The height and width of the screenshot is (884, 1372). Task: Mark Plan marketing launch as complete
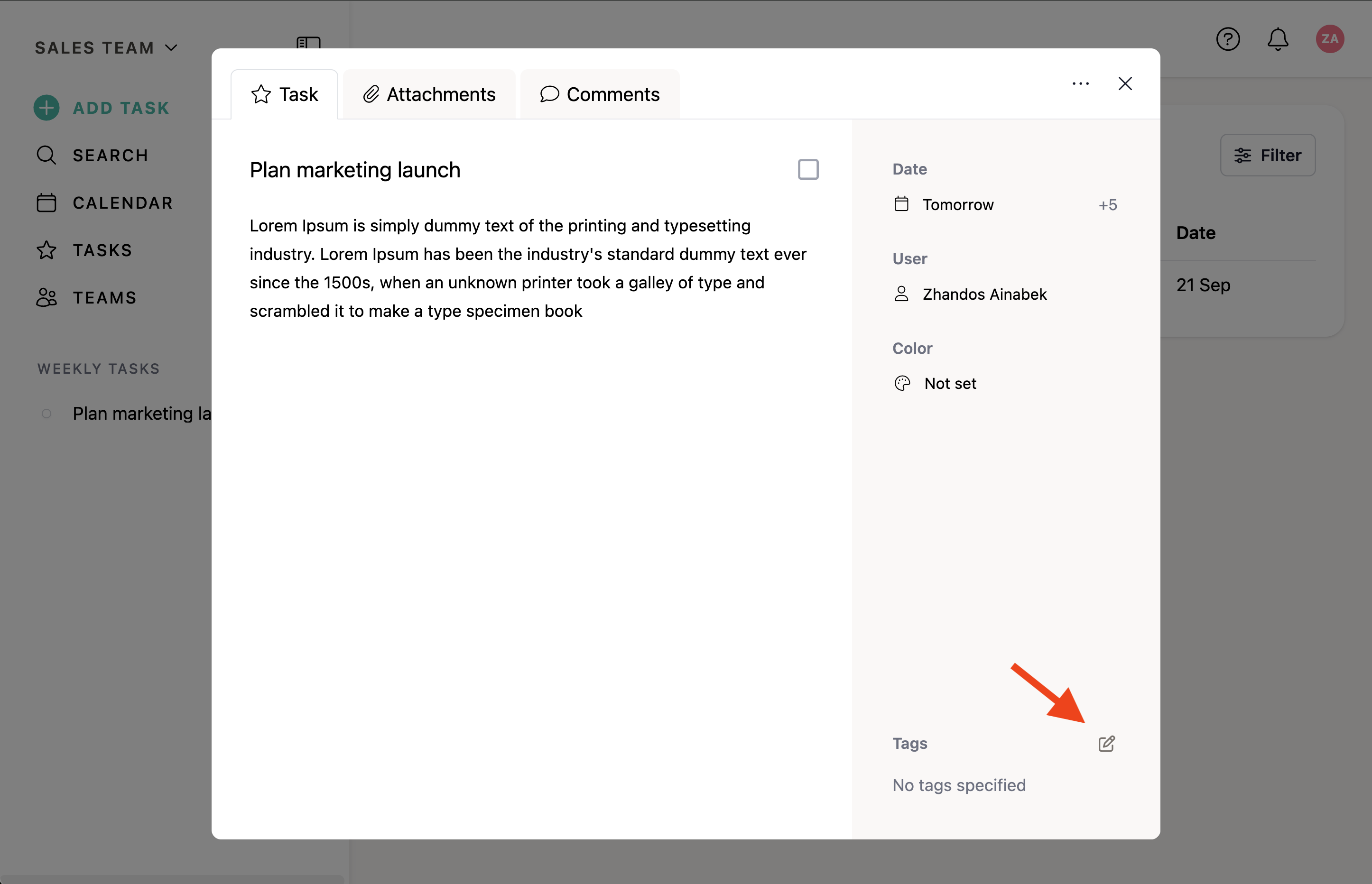click(808, 170)
